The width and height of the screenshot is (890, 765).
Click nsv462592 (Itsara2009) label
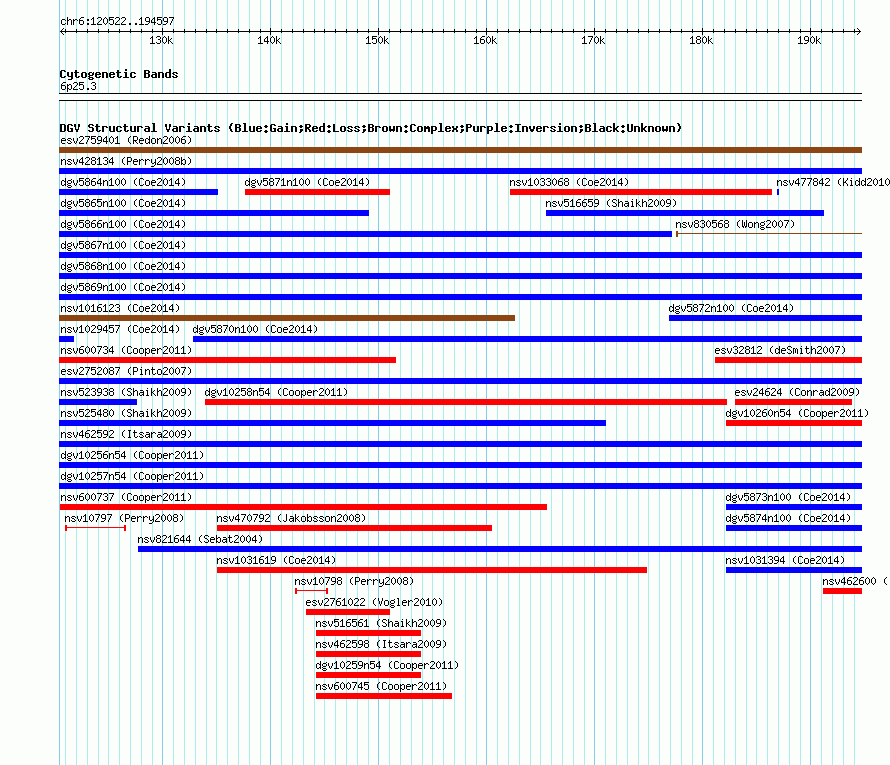tap(126, 434)
